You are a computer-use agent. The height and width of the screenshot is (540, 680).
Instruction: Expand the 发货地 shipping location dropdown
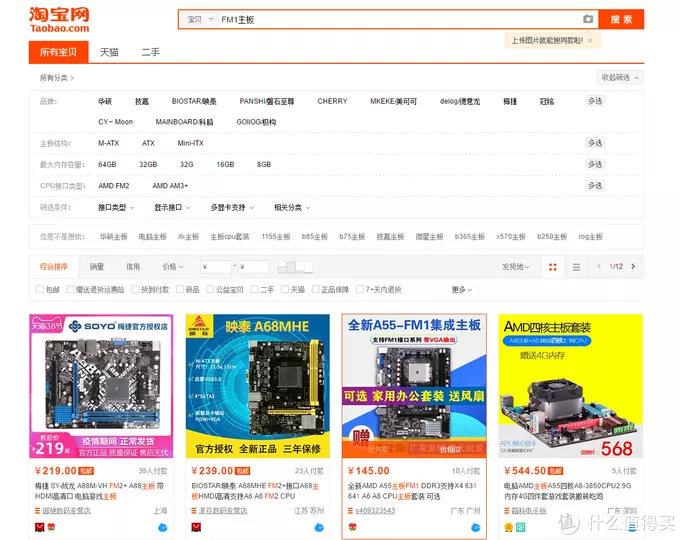click(516, 267)
